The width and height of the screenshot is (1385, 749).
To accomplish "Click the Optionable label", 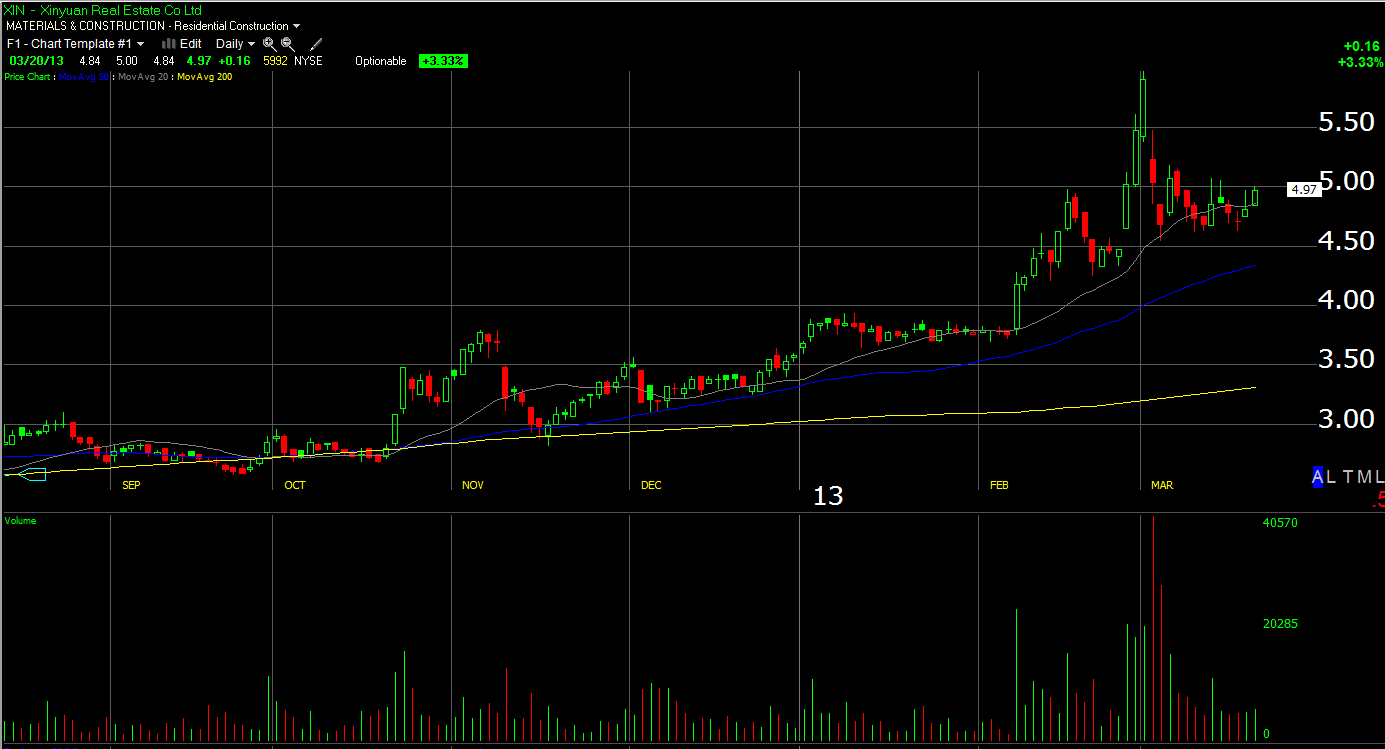I will (x=381, y=61).
